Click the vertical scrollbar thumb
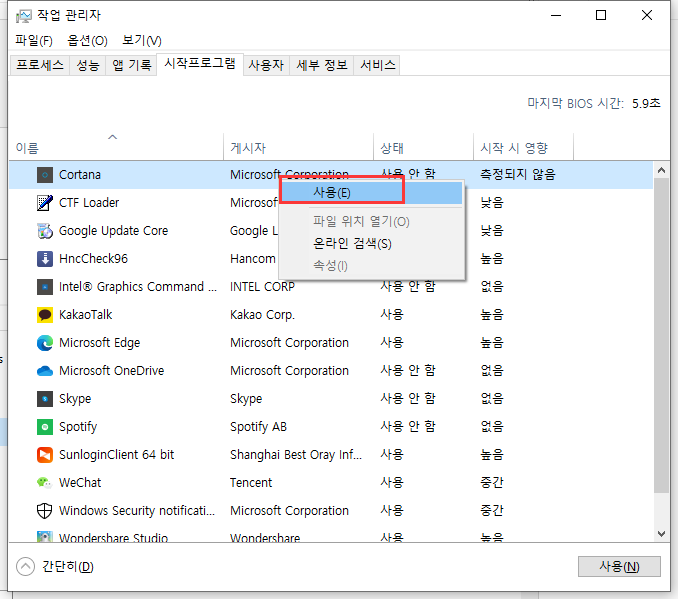The width and height of the screenshot is (678, 599). tap(661, 335)
